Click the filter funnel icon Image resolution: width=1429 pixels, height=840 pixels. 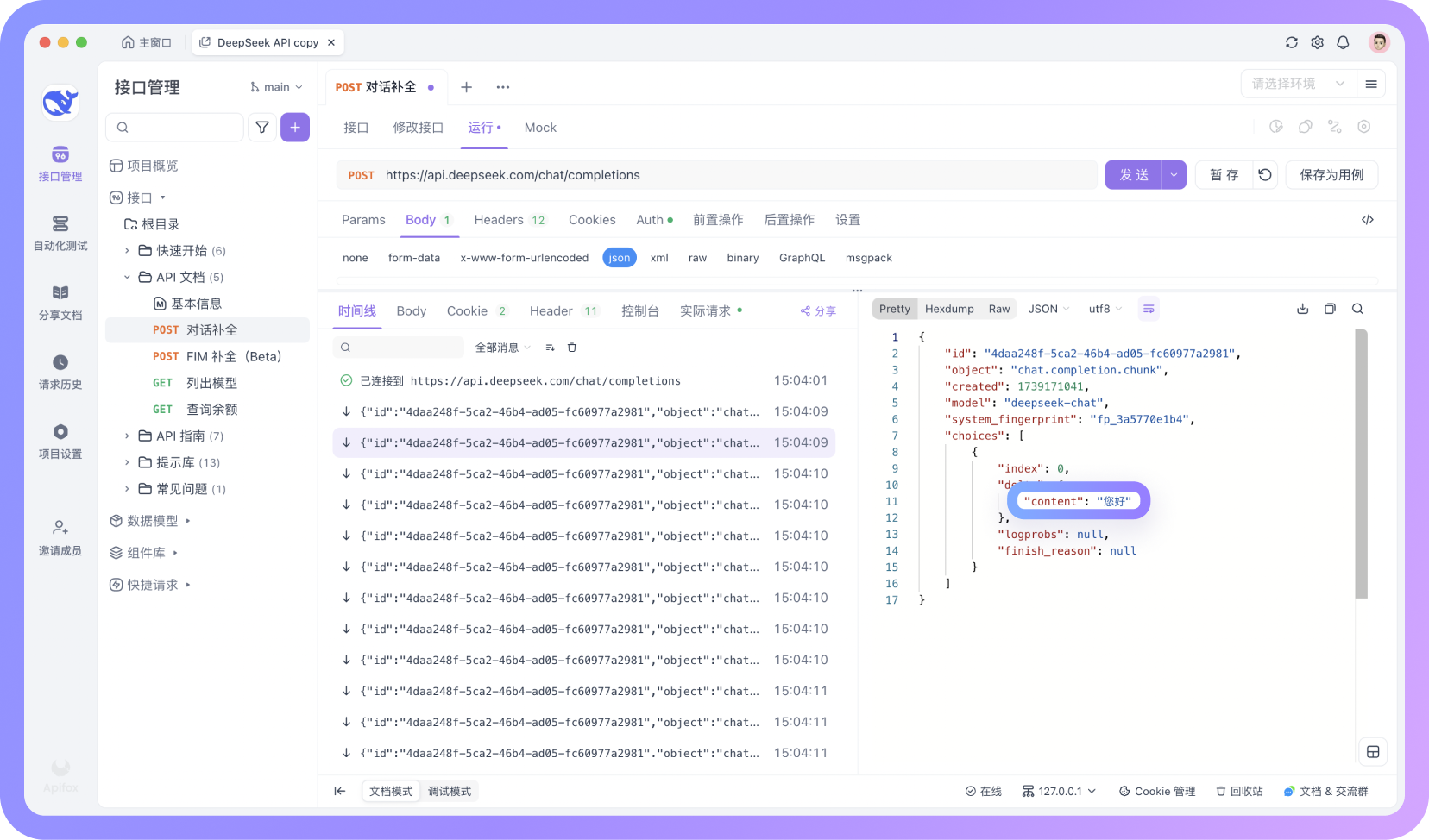[262, 127]
